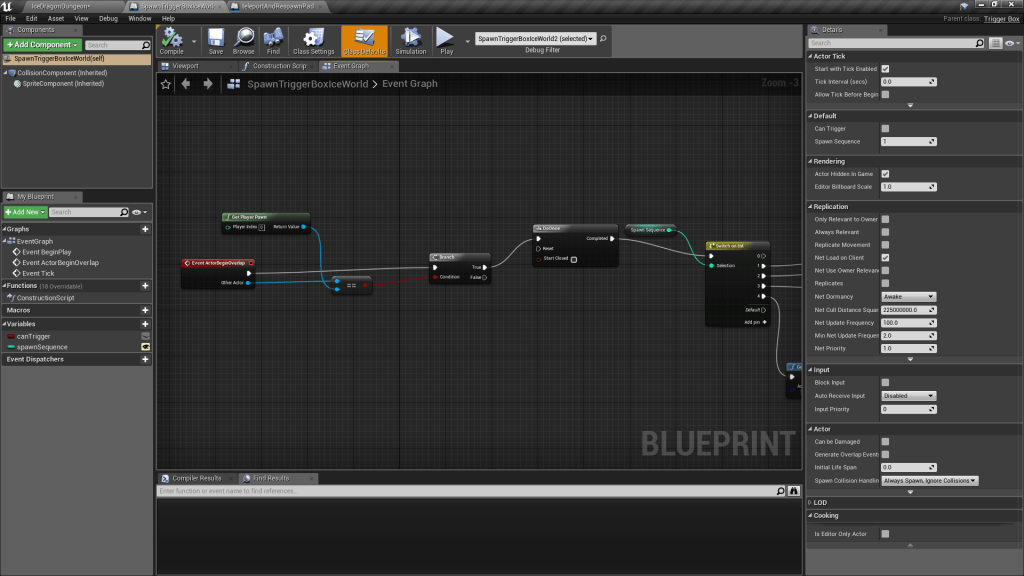The width and height of the screenshot is (1024, 576).
Task: Toggle the Can Trigger checkbox
Action: pos(885,128)
